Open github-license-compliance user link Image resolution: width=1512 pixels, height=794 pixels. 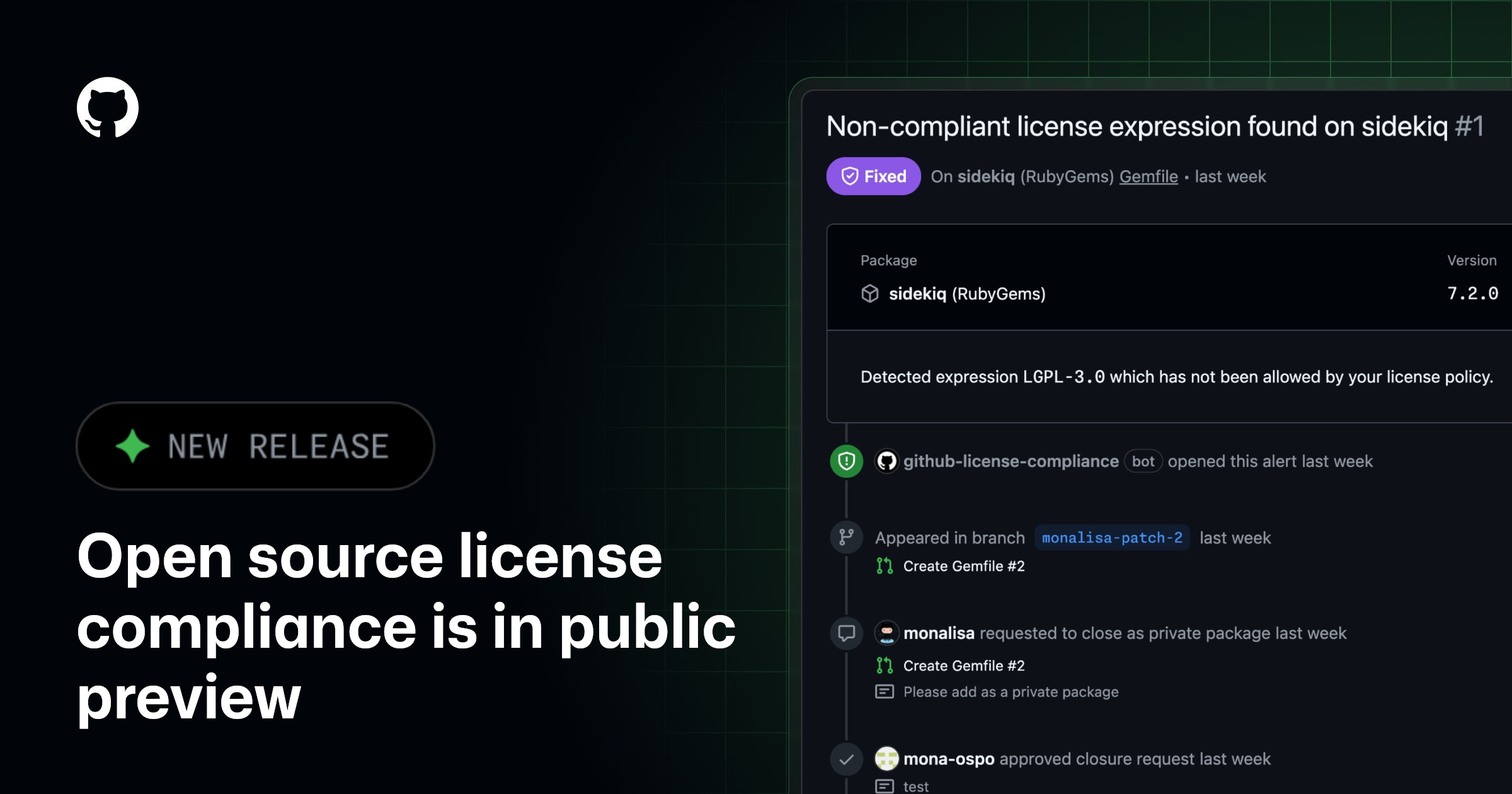1011,461
